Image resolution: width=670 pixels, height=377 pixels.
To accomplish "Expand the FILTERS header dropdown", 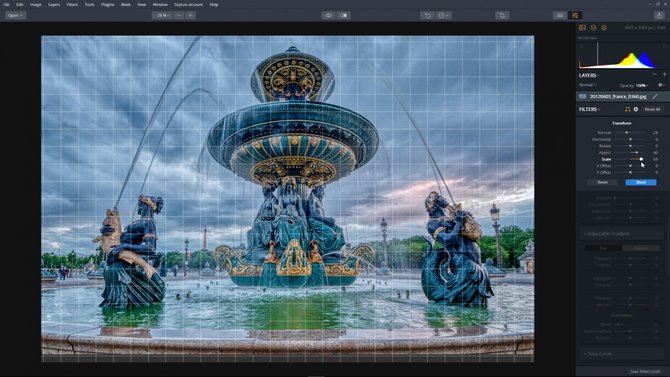I will pyautogui.click(x=589, y=109).
